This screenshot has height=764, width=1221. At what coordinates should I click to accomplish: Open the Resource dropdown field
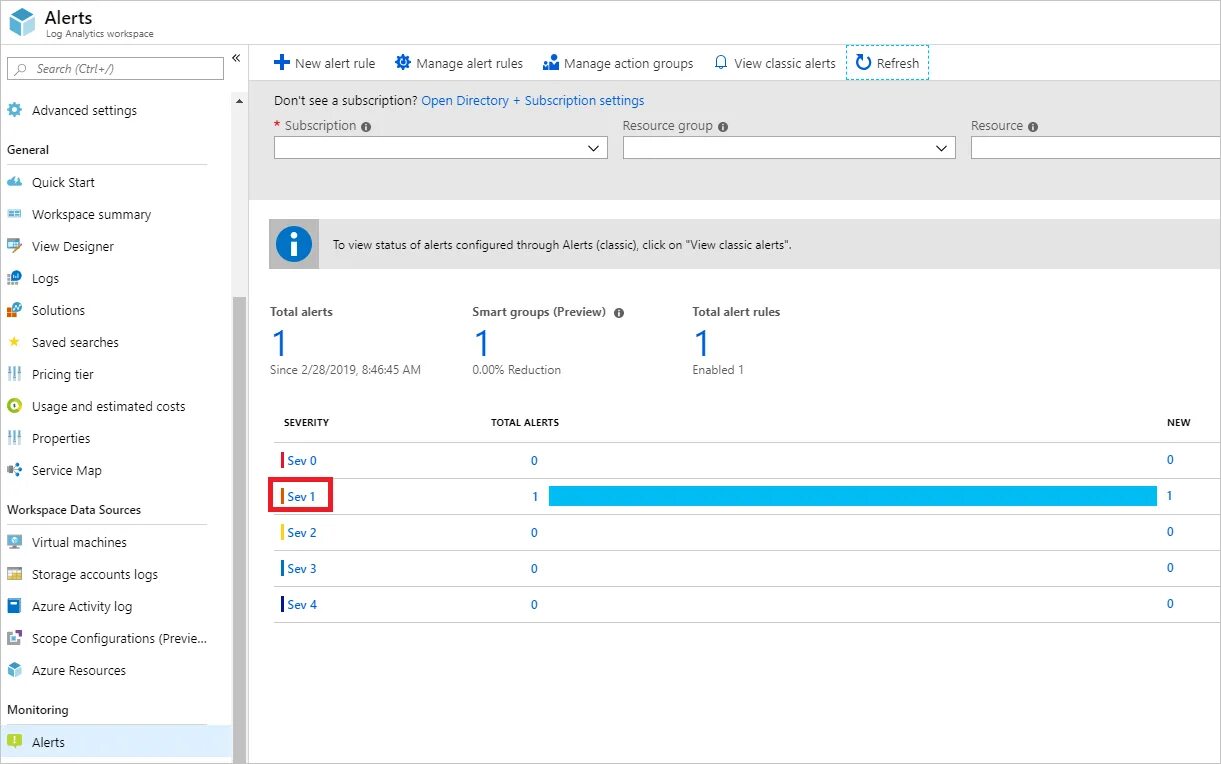1095,148
